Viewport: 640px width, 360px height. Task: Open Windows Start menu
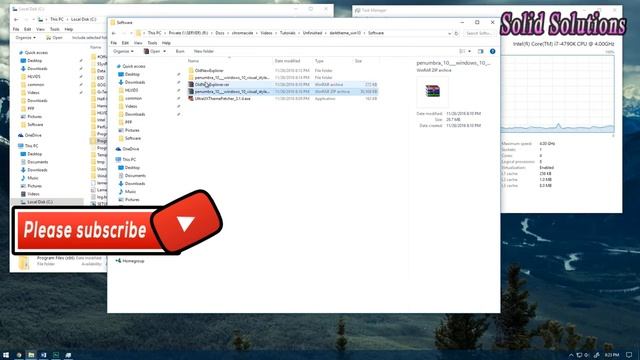click(6, 355)
